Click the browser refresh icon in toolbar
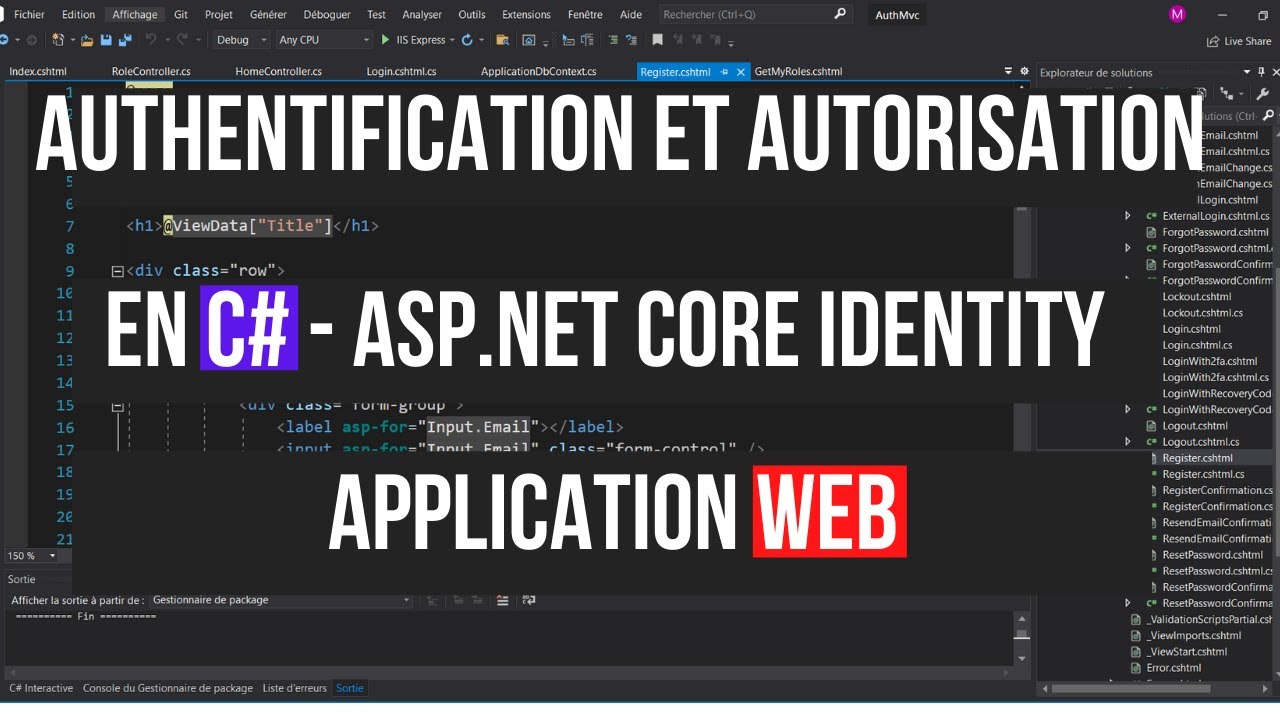The image size is (1280, 720). click(x=467, y=40)
